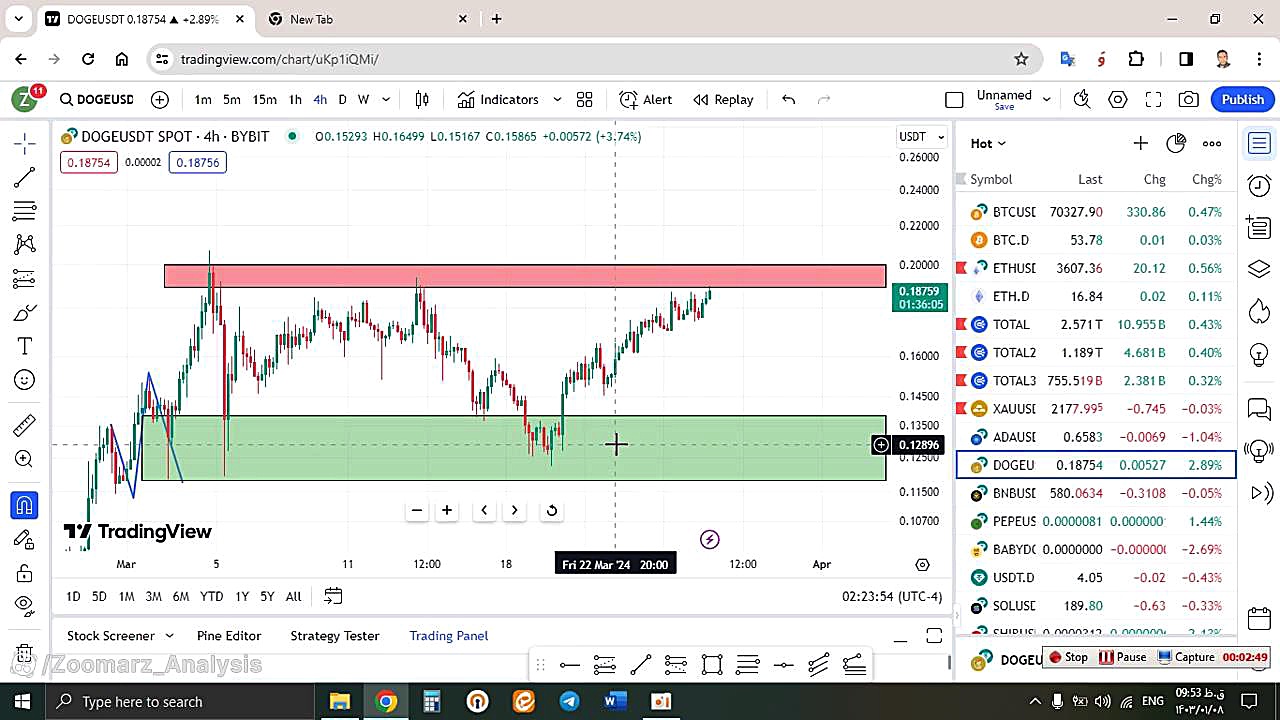Open the object tree layers icon
Image resolution: width=1280 pixels, height=720 pixels.
pos(1259,269)
